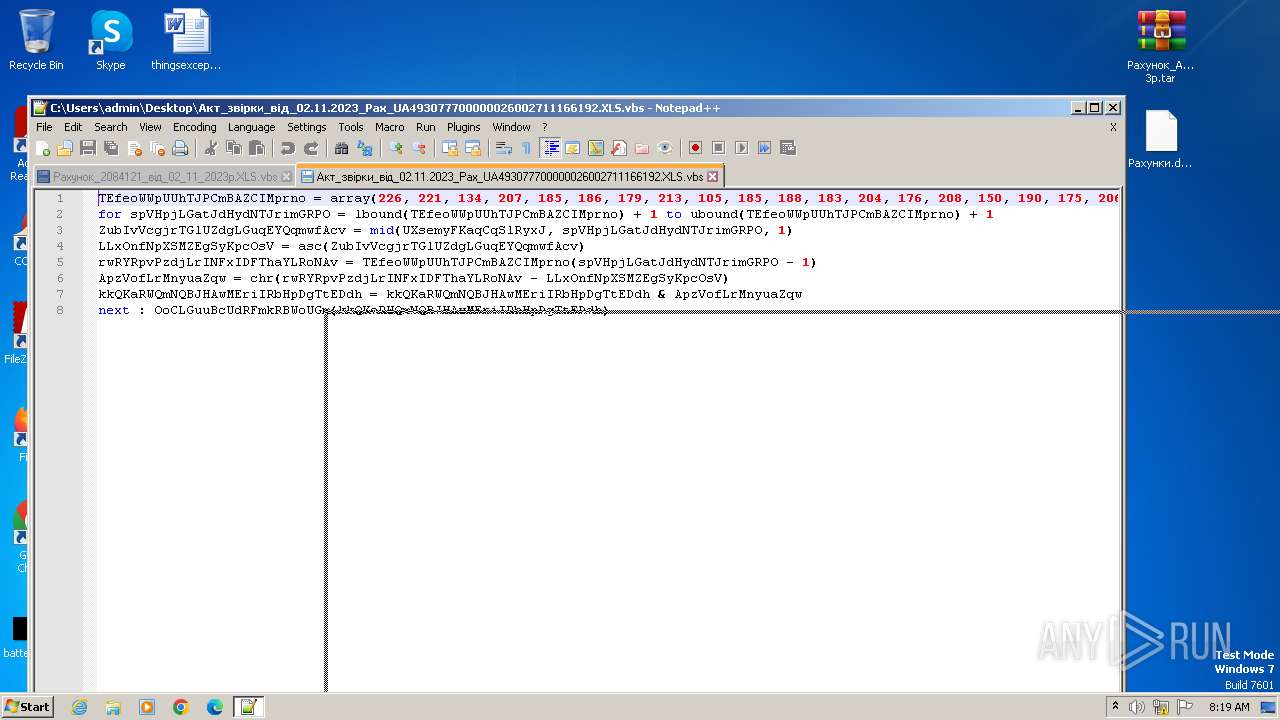The width and height of the screenshot is (1280, 720).
Task: Close all documents with the Close All icon
Action: pyautogui.click(x=157, y=148)
